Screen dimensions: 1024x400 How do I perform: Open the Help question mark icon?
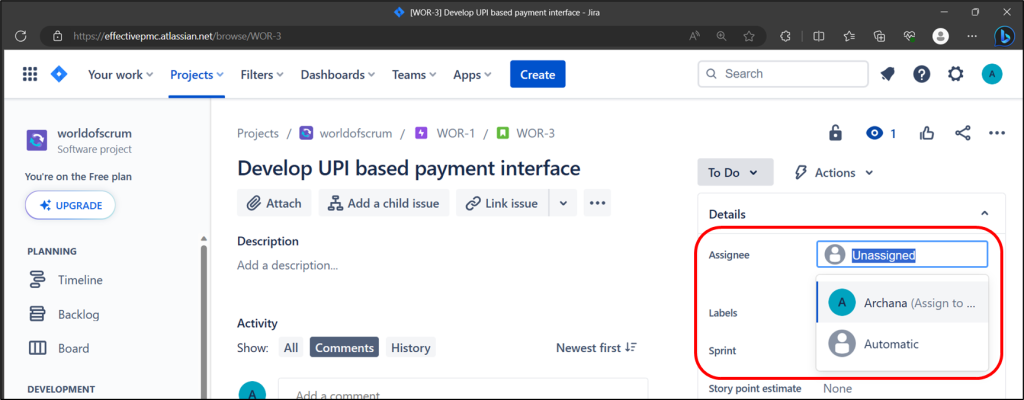[921, 74]
